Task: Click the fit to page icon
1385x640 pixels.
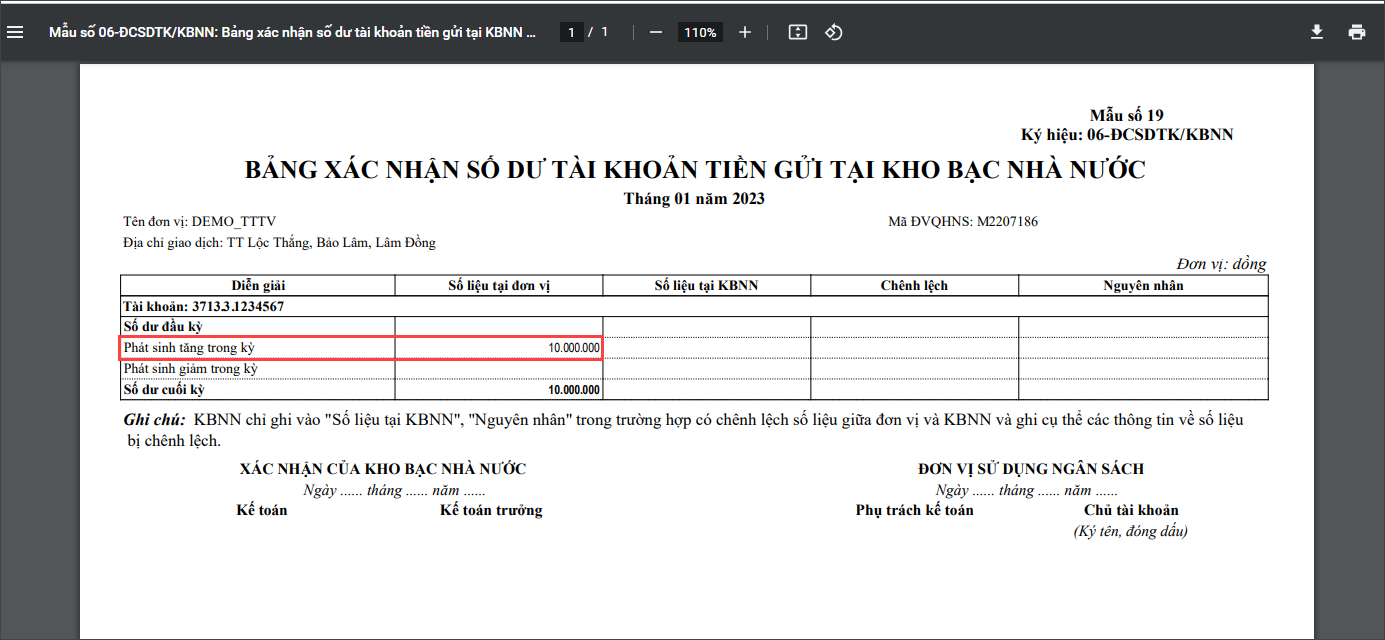Action: click(797, 32)
